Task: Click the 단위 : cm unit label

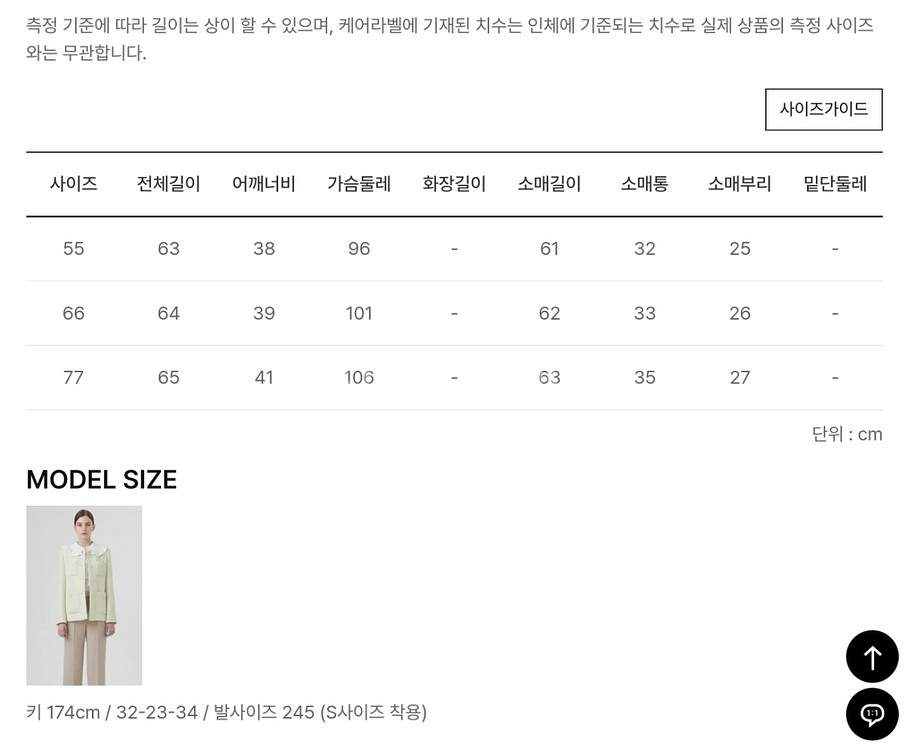Action: pos(847,435)
